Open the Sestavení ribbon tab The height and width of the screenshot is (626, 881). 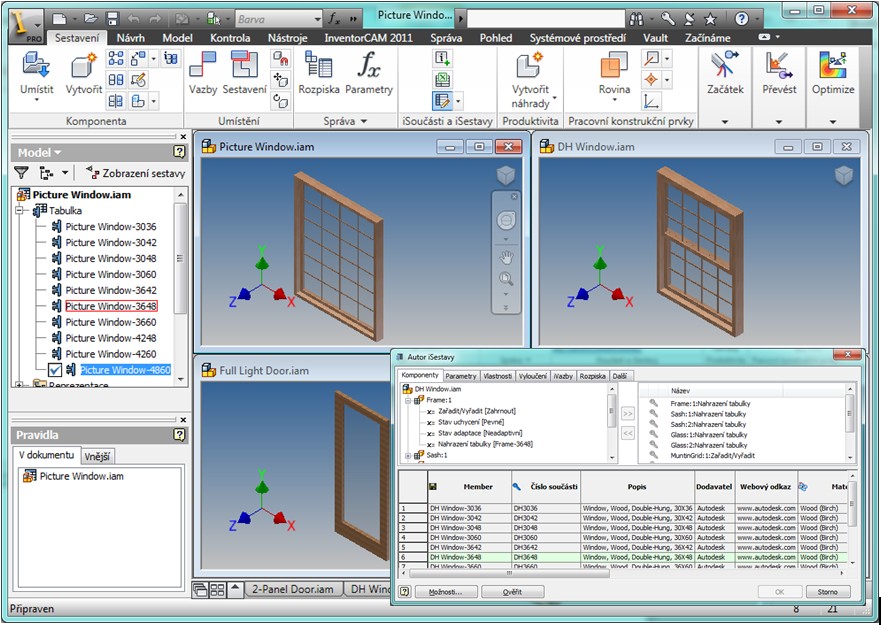pyautogui.click(x=77, y=38)
